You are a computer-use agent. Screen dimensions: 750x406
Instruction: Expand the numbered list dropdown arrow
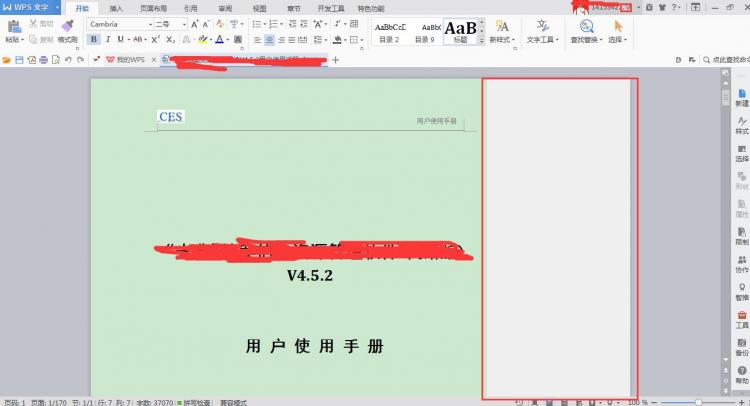(x=282, y=24)
